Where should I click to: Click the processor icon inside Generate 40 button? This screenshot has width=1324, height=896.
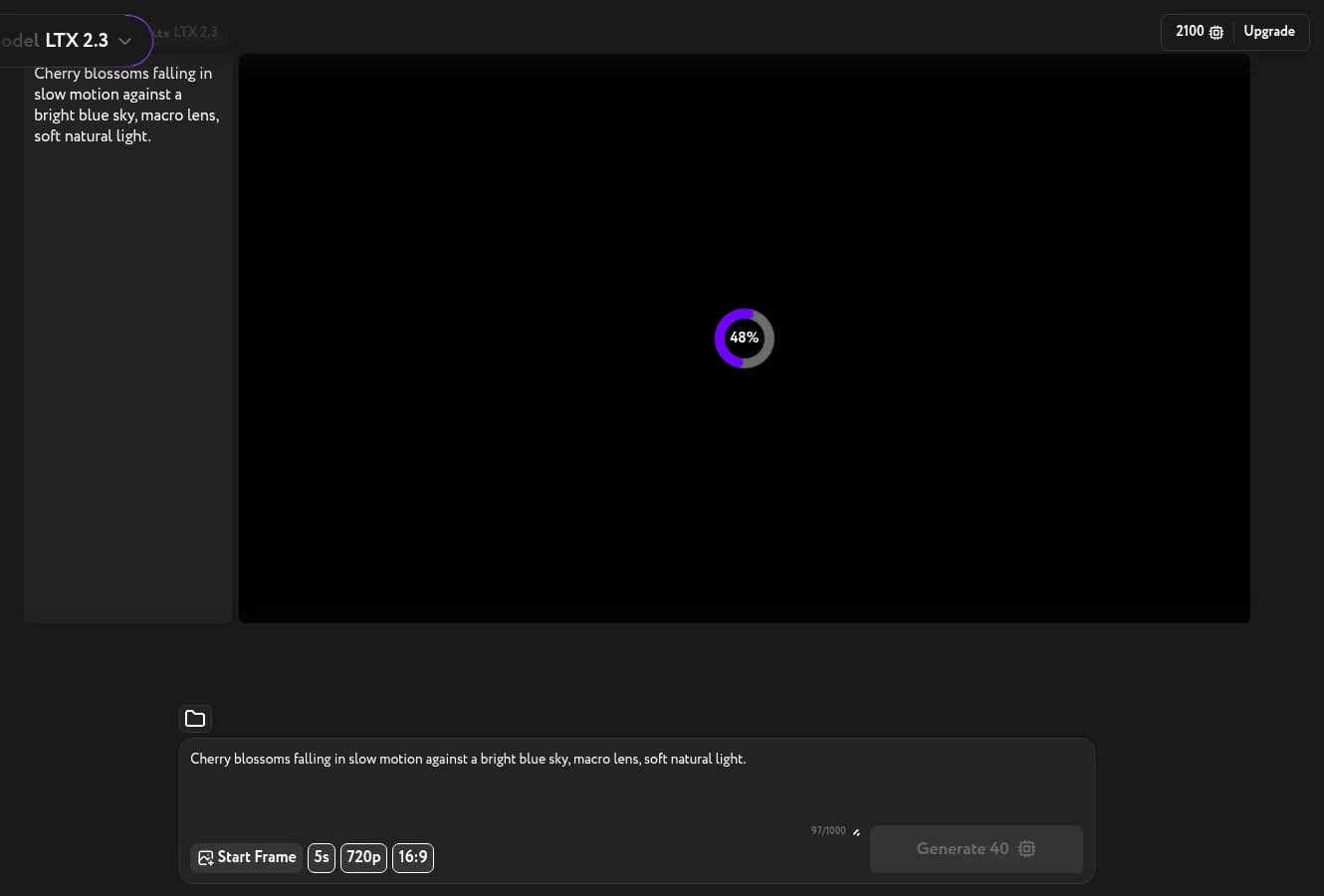1026,849
